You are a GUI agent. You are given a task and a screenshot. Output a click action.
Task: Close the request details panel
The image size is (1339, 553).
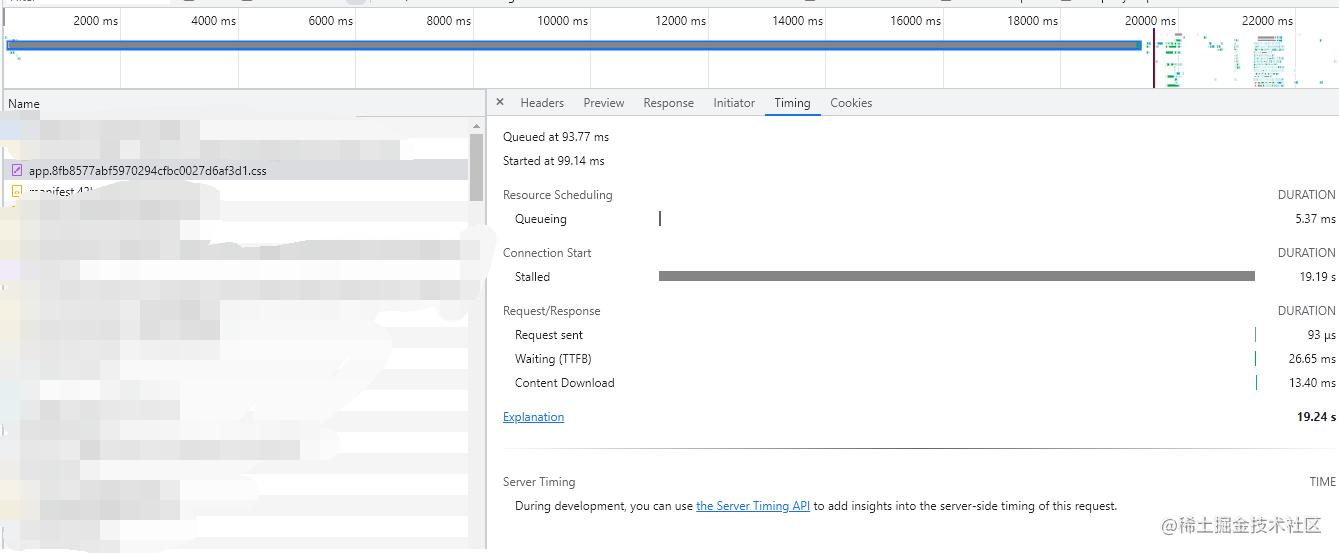500,102
